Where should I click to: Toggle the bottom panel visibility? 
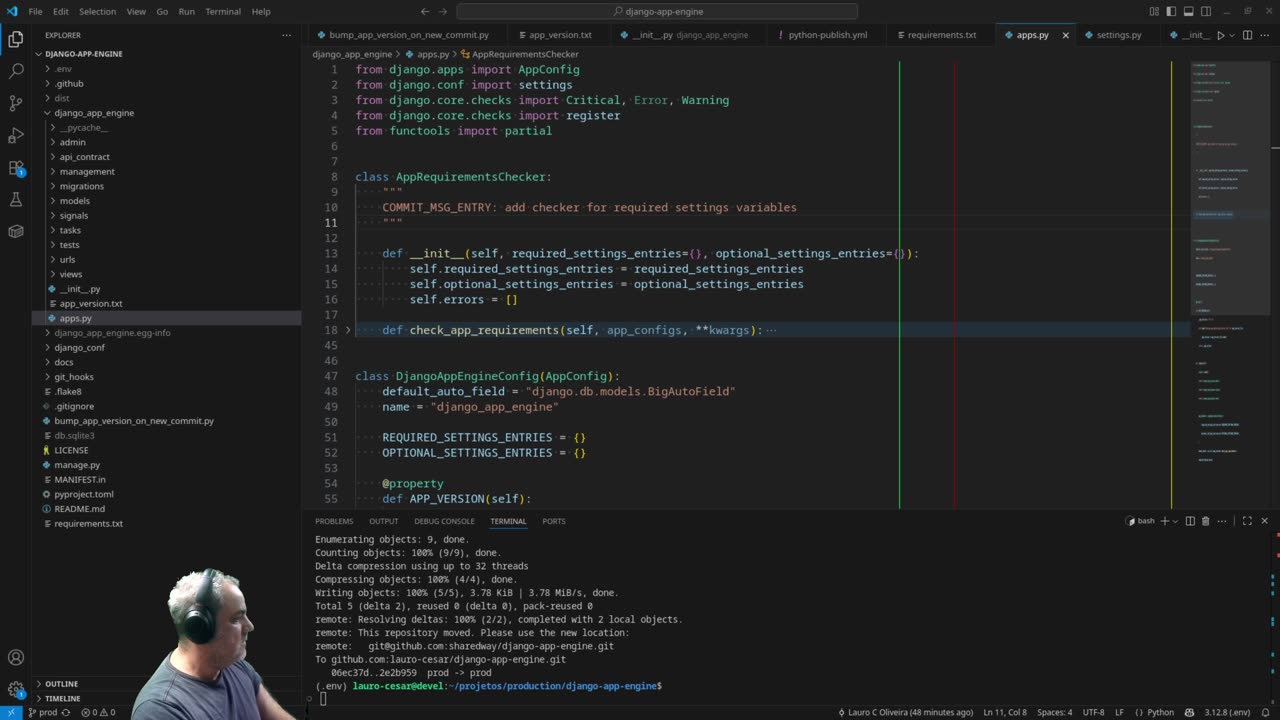tap(1190, 11)
